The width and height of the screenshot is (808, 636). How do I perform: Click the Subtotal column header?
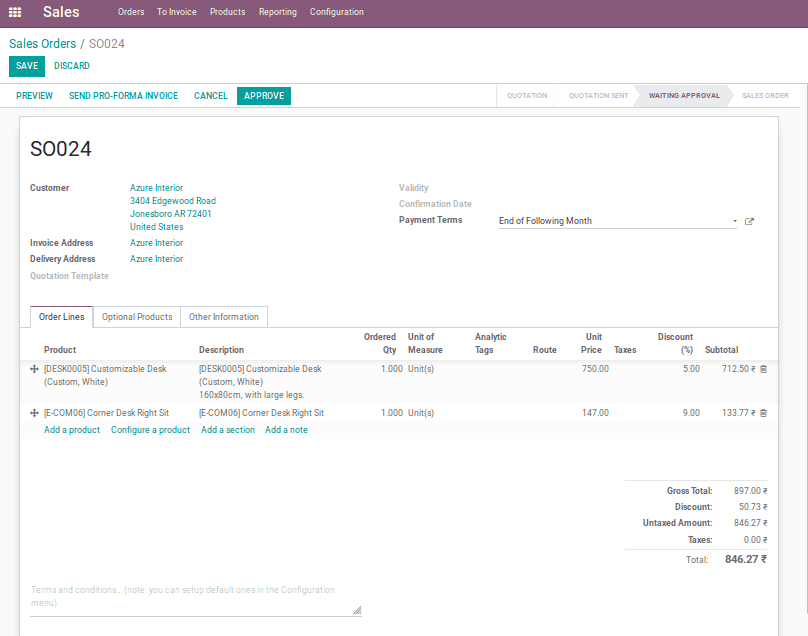[x=721, y=350]
